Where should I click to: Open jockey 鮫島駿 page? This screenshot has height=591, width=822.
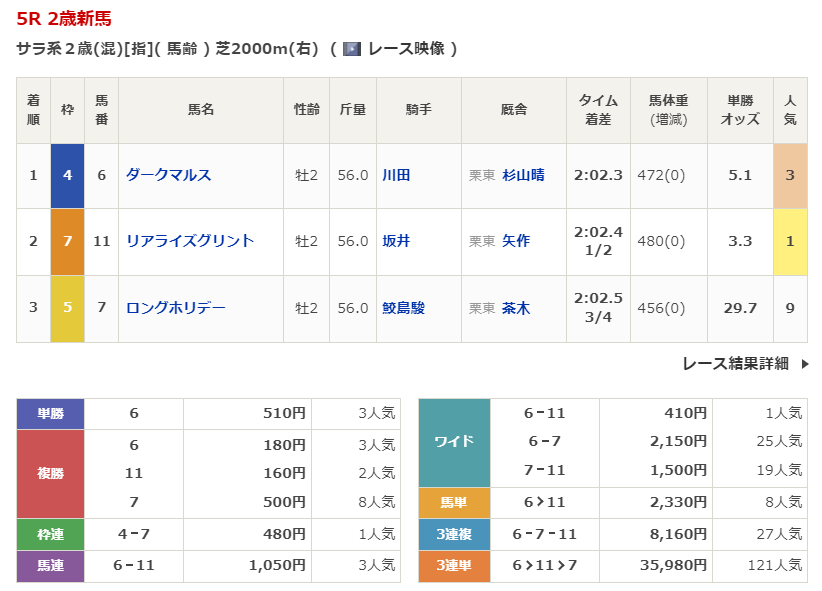[403, 308]
